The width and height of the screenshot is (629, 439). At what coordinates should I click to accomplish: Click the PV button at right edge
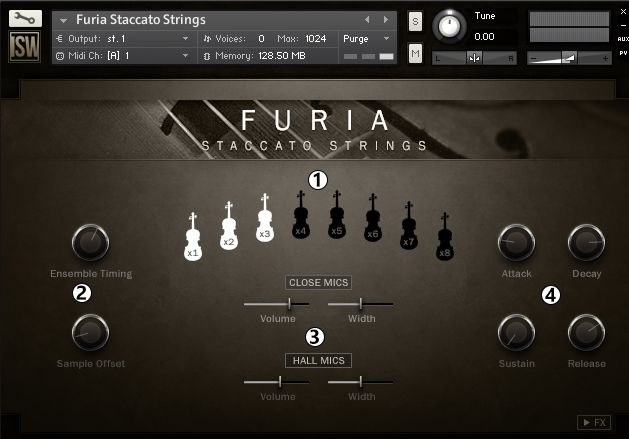click(623, 53)
